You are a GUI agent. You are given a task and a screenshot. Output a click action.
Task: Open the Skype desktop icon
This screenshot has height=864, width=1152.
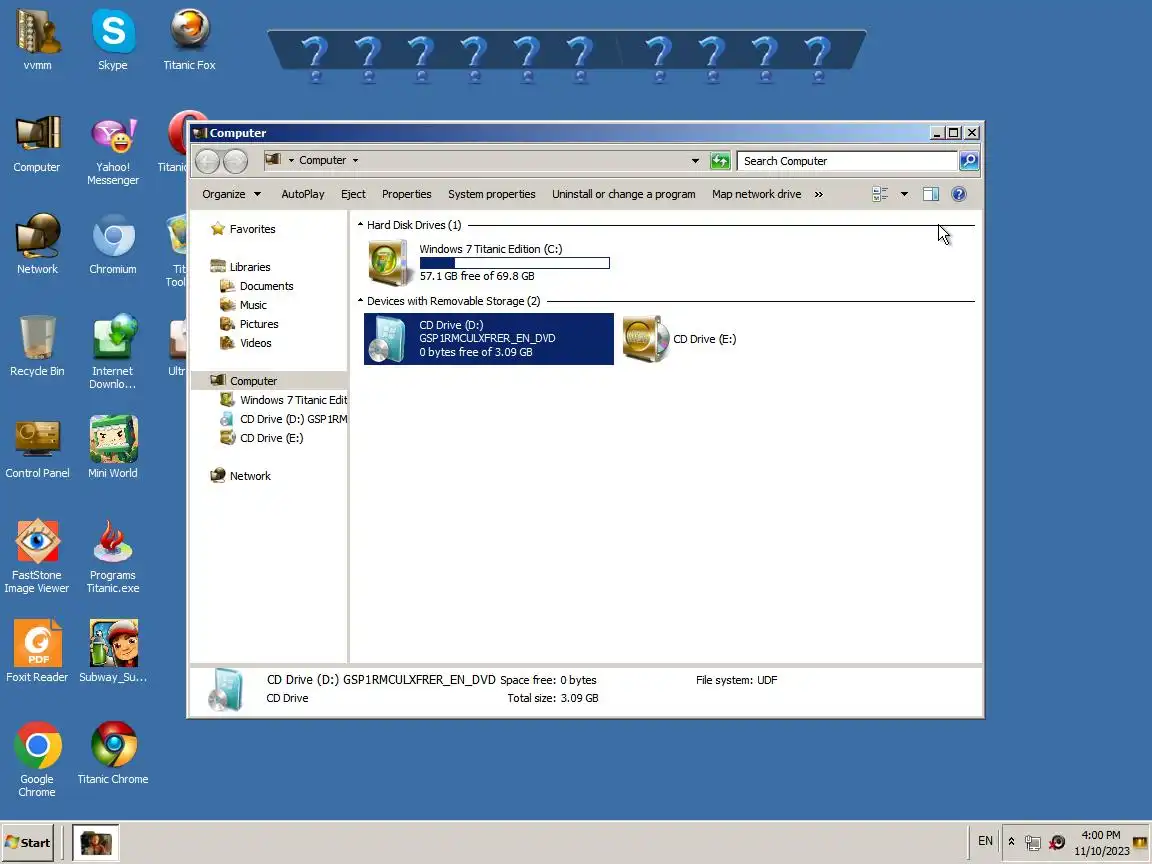(x=112, y=40)
